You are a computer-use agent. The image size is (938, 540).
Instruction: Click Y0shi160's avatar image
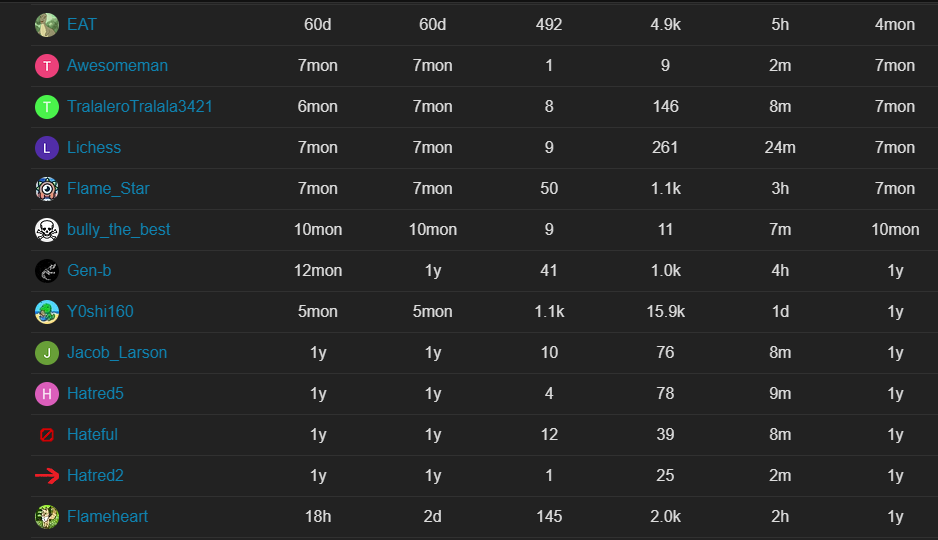[46, 312]
